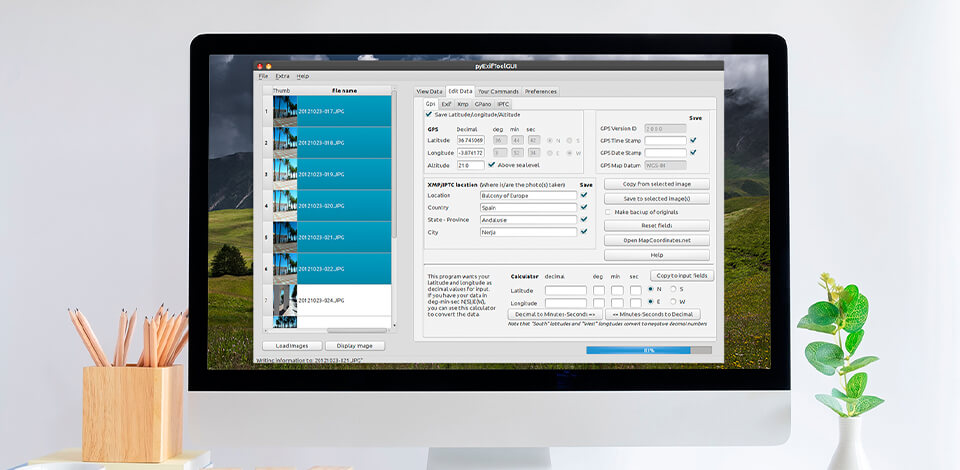
Task: Open the Help menu
Action: tap(302, 76)
